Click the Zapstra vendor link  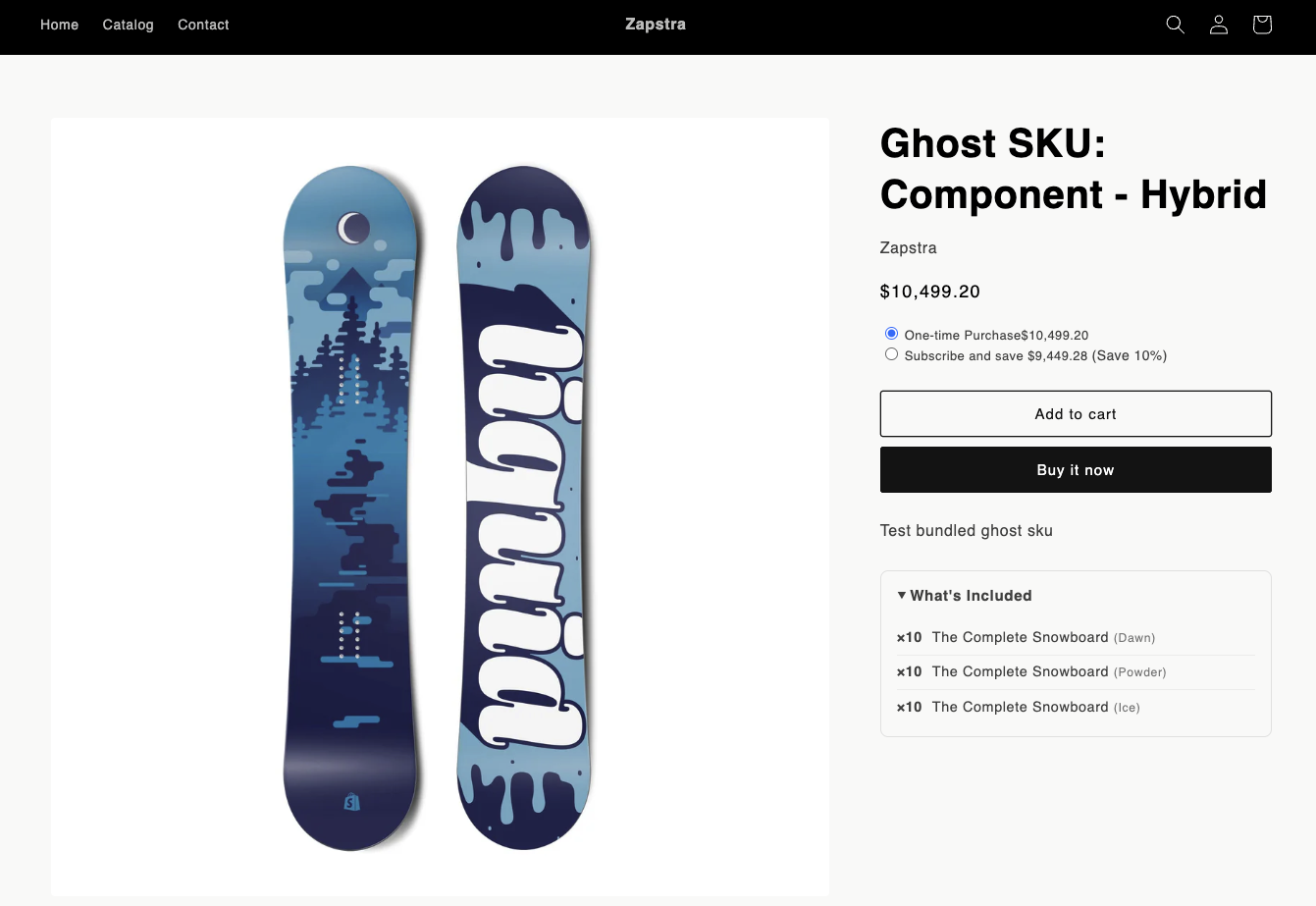tap(908, 247)
